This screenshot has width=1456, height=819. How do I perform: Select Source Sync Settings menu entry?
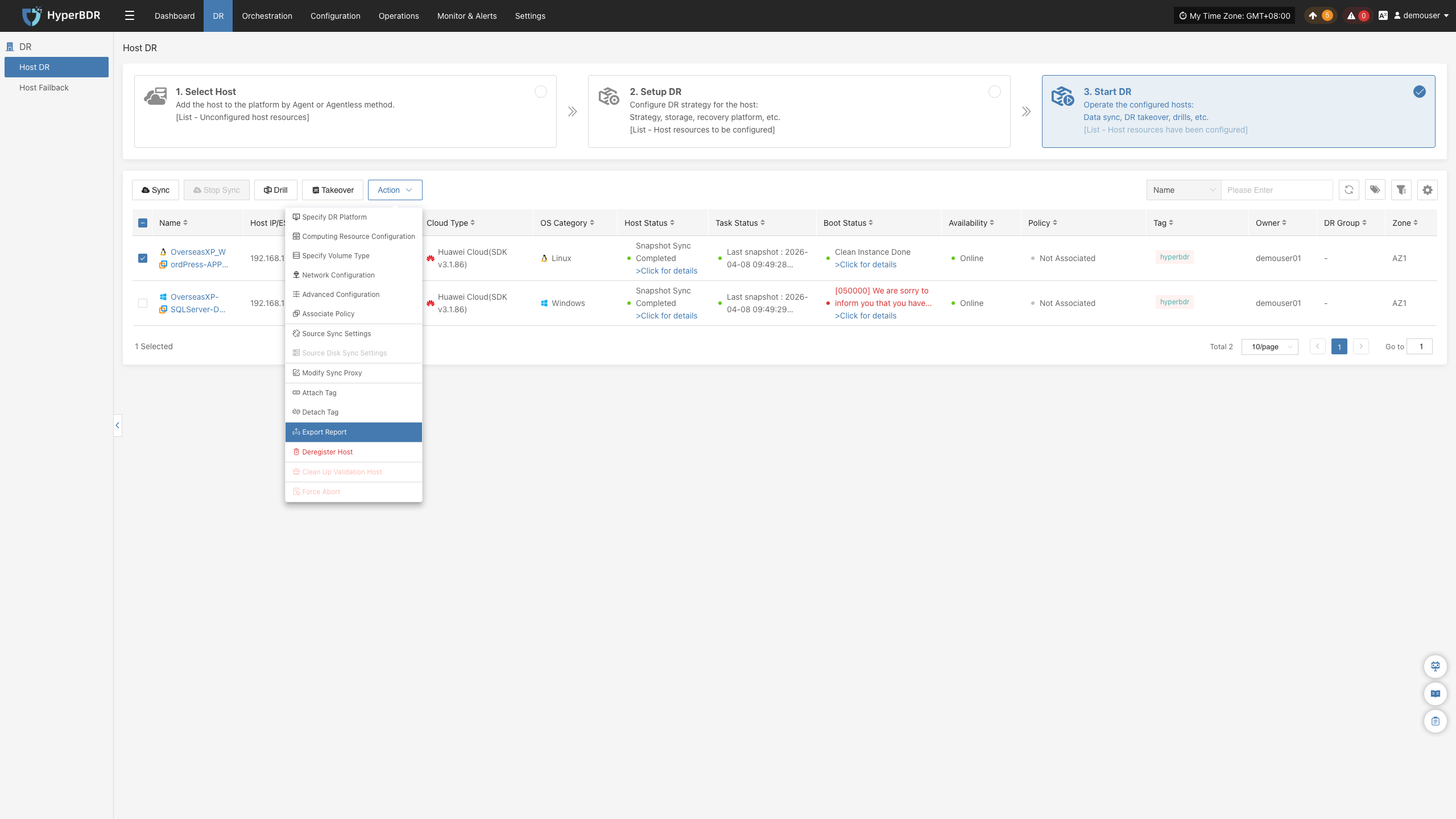354,333
